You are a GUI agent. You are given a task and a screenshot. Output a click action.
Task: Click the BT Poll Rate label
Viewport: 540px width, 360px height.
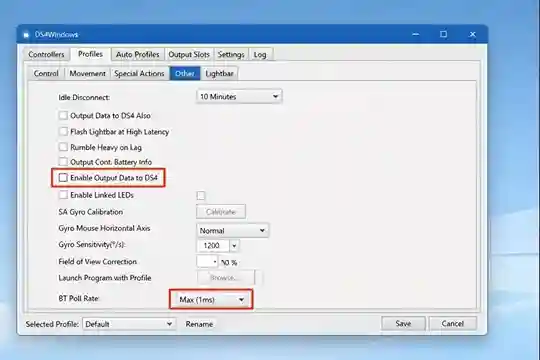coord(79,298)
